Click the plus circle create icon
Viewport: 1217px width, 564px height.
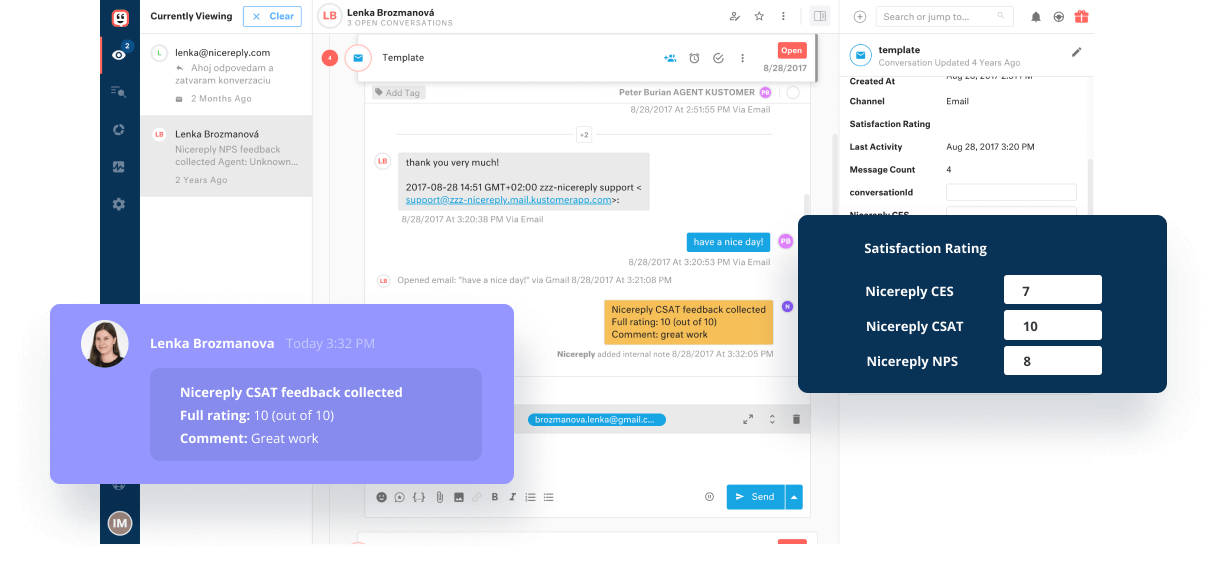(x=860, y=16)
